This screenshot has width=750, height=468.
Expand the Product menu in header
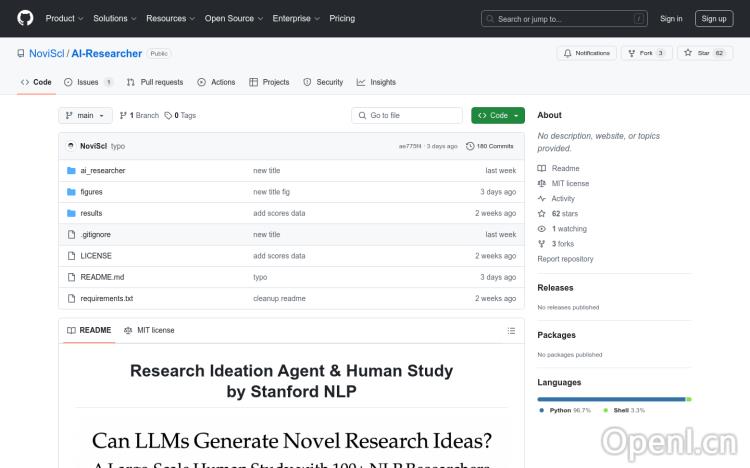pos(64,18)
